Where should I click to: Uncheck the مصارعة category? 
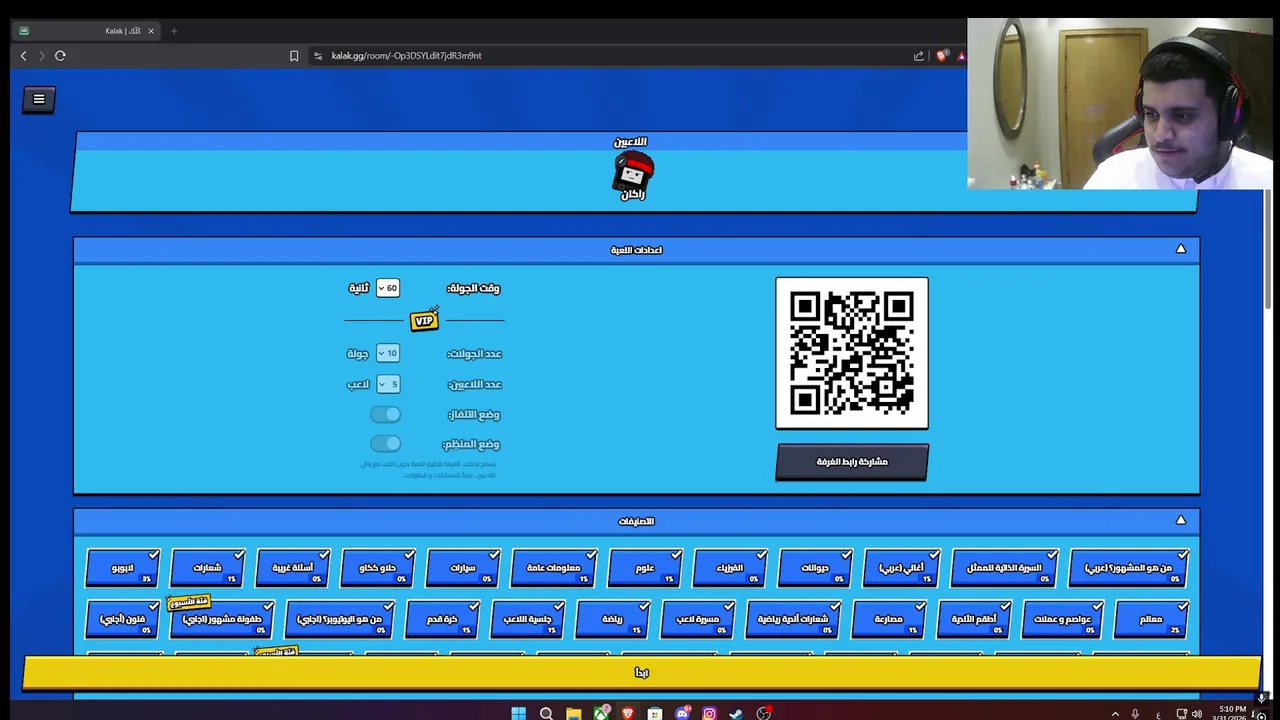coord(888,619)
